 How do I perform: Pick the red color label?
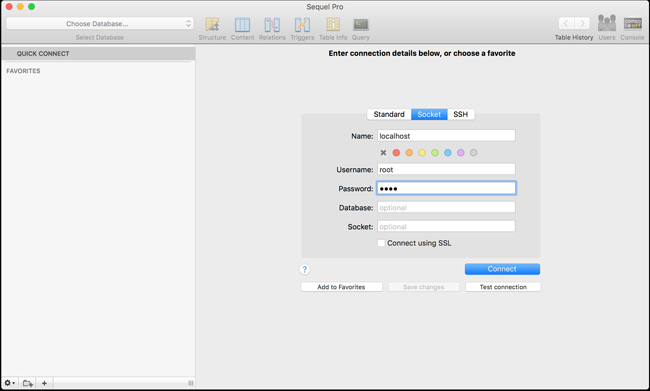click(396, 153)
